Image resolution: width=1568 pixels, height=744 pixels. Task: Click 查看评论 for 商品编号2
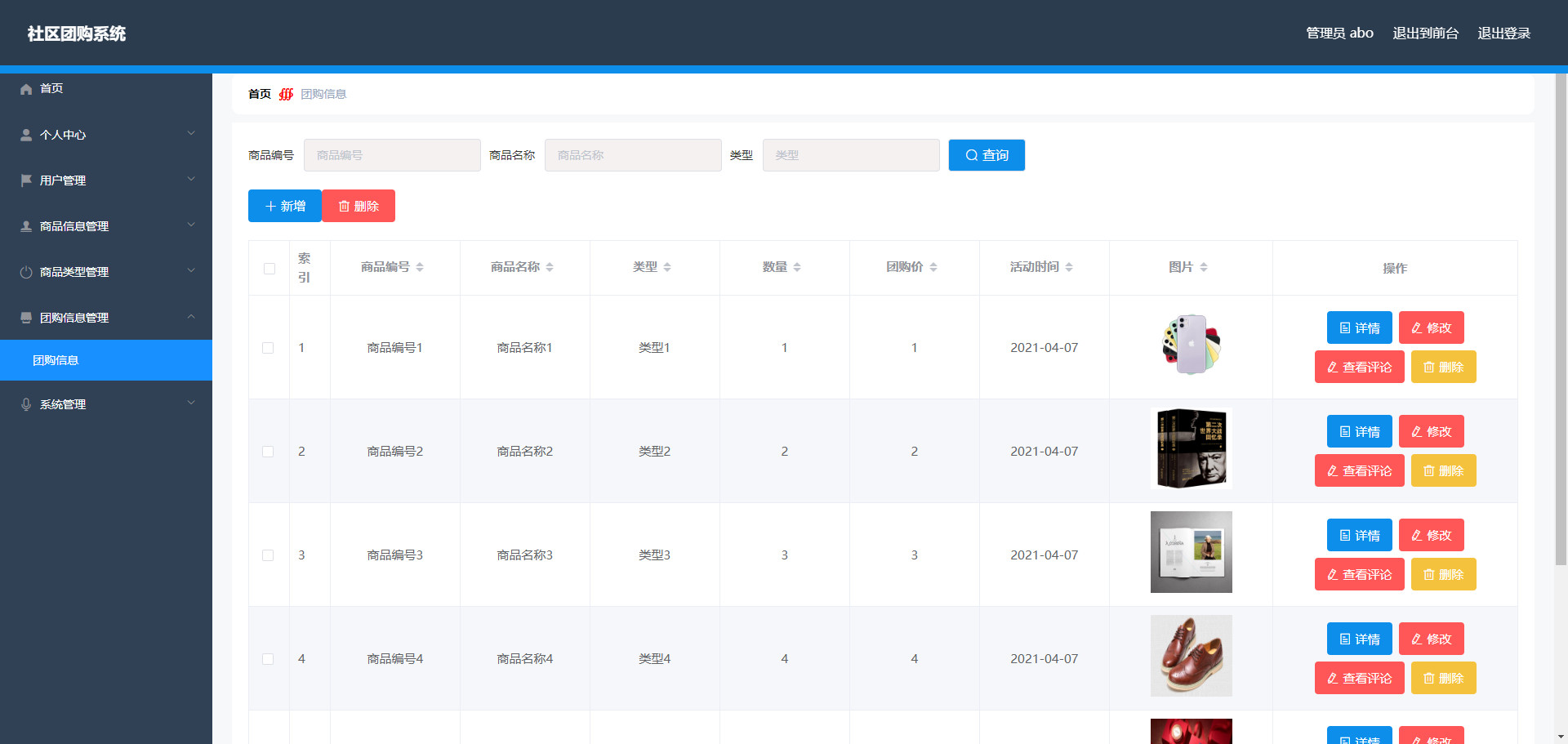pyautogui.click(x=1360, y=470)
